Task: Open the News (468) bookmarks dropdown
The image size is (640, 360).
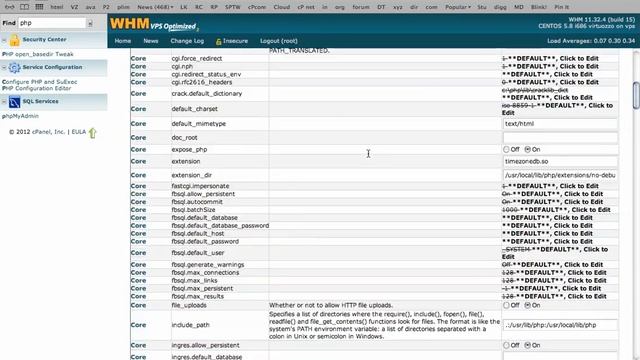Action: click(x=155, y=7)
